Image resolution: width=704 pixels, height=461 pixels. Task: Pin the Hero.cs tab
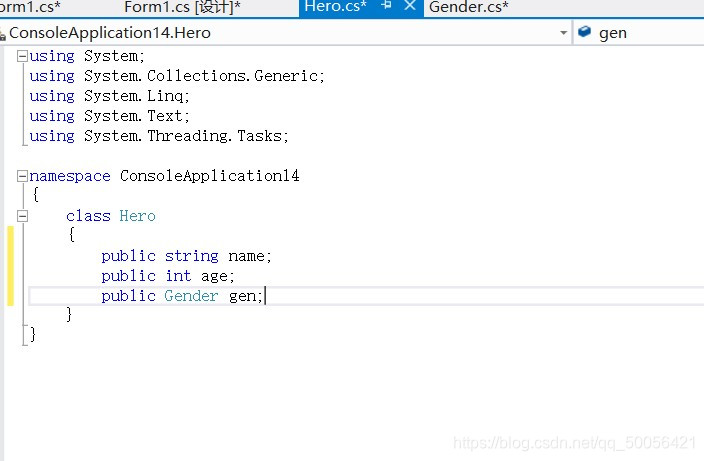386,5
